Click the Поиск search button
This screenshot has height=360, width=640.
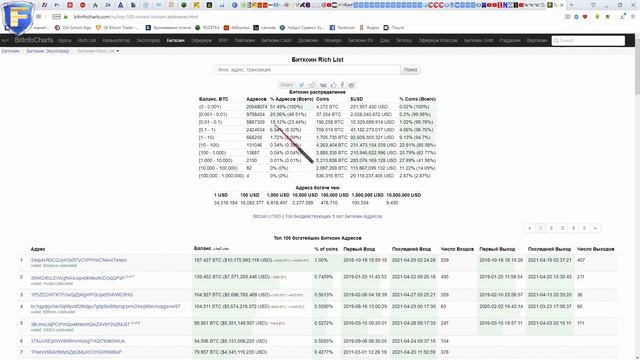click(x=410, y=70)
